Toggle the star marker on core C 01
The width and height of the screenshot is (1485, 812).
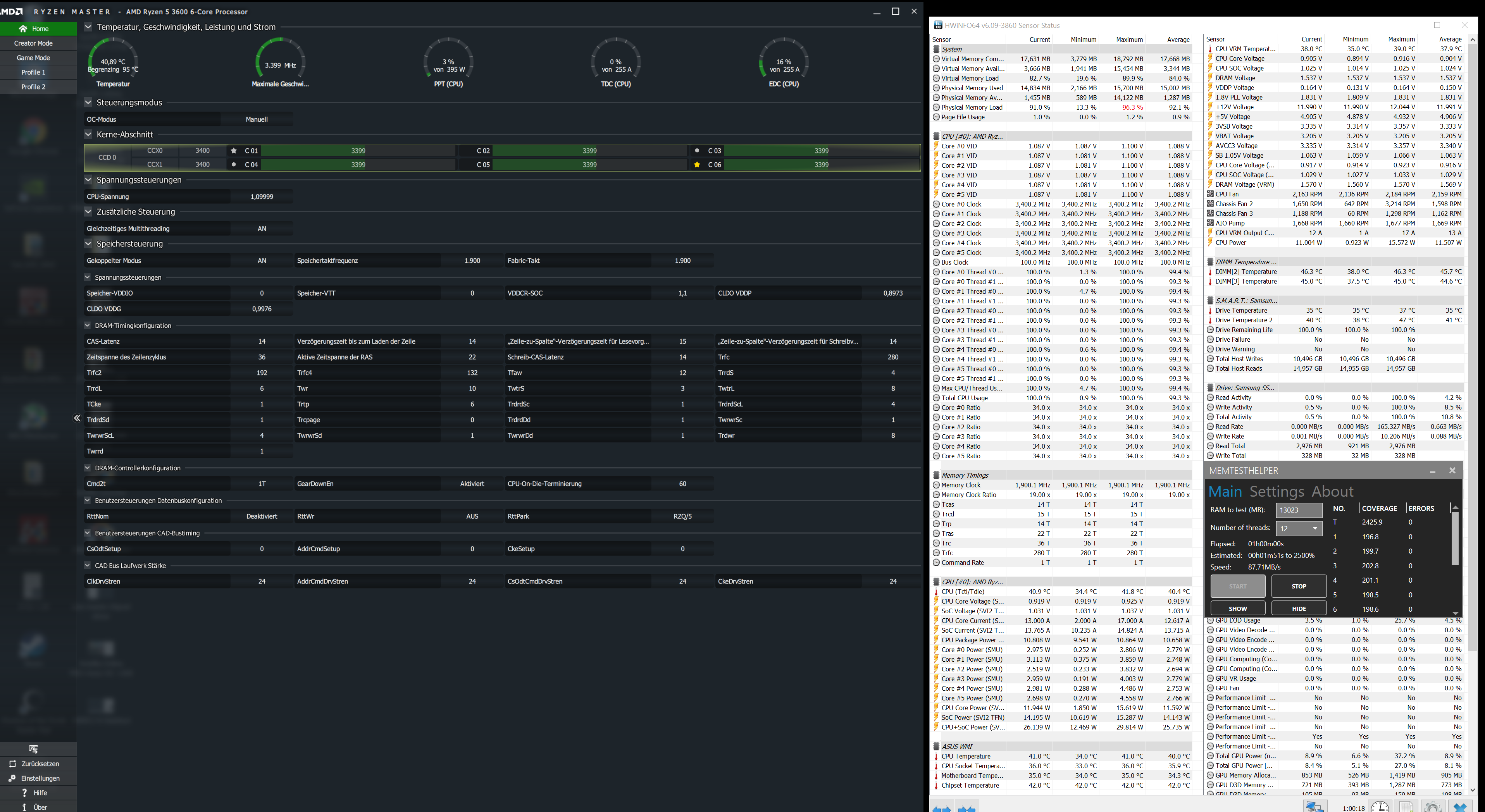tap(233, 150)
